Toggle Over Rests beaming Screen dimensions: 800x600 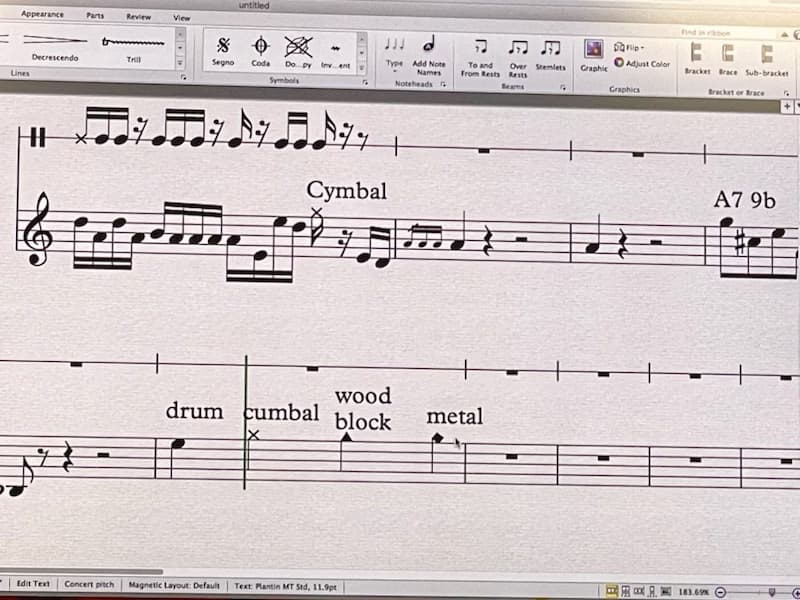[x=517, y=60]
